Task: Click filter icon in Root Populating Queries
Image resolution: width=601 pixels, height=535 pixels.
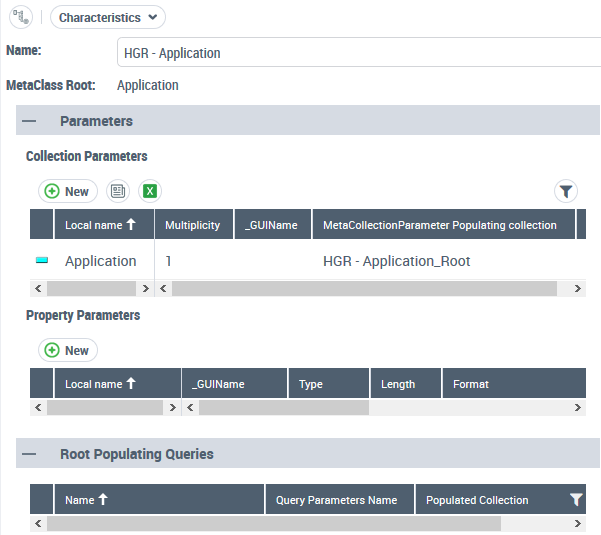Action: click(575, 500)
